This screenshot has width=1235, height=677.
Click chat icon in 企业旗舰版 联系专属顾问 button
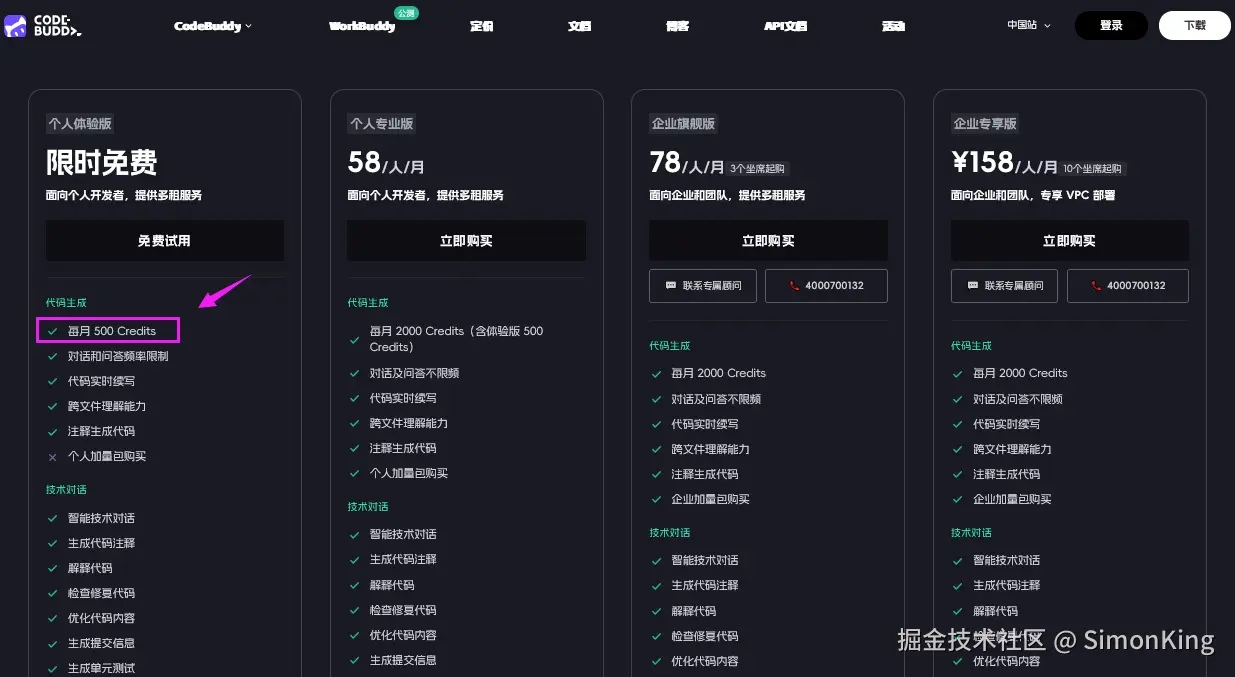670,286
